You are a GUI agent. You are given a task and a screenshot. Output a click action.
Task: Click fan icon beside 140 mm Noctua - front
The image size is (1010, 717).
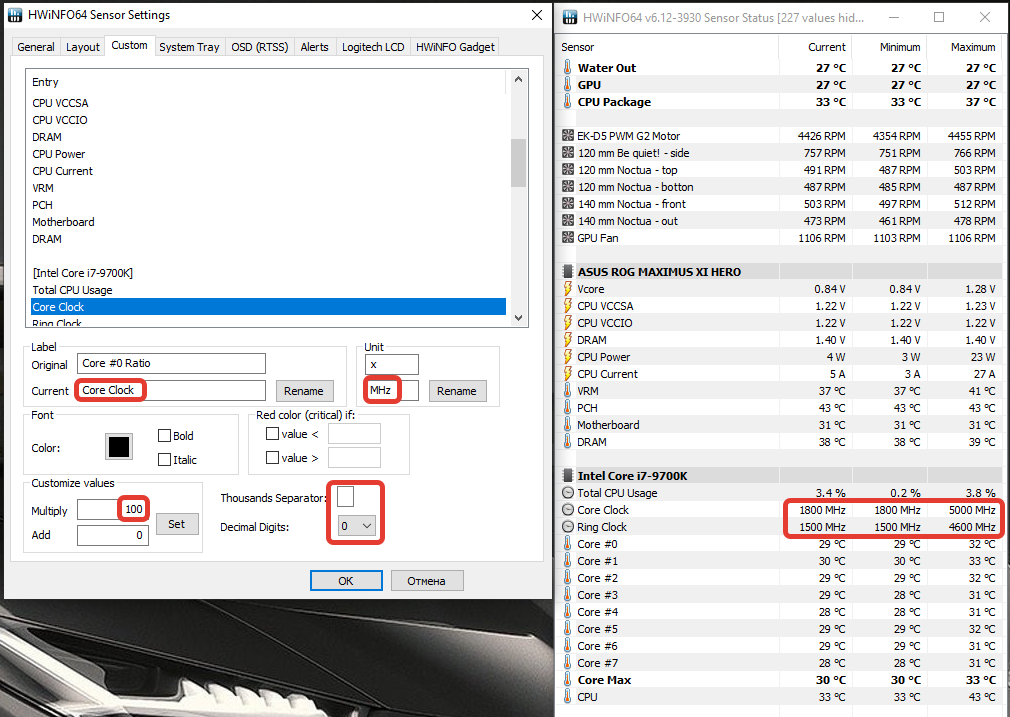coord(567,204)
